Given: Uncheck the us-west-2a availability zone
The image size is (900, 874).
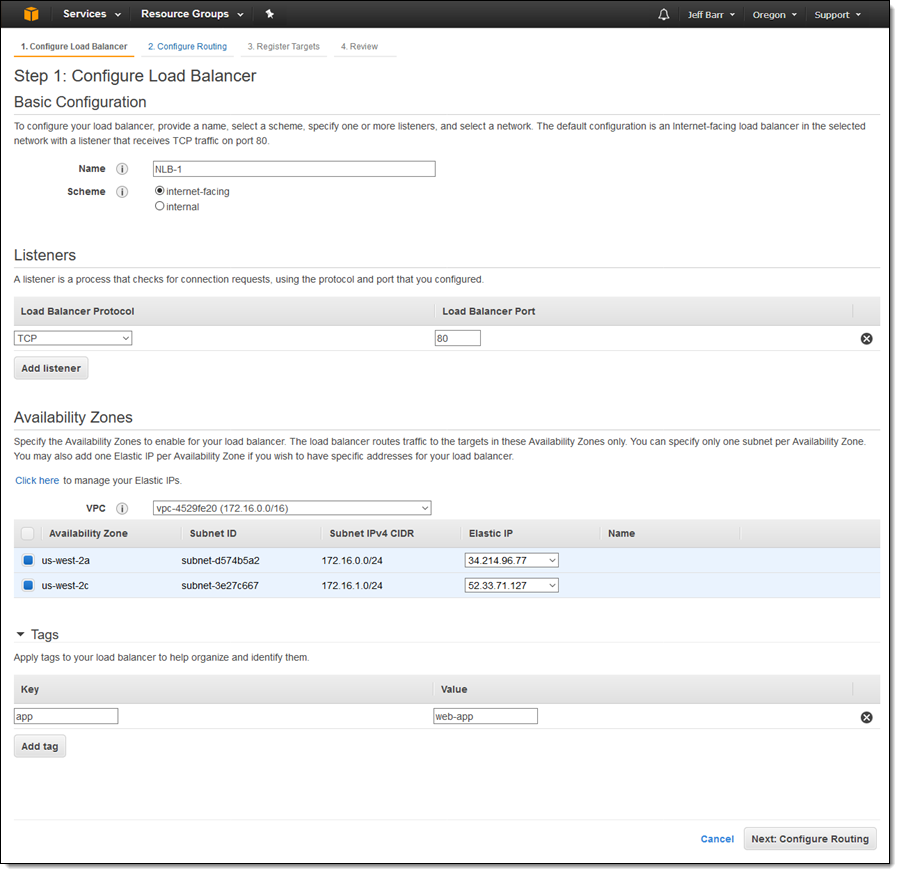Looking at the screenshot, I should click(28, 560).
